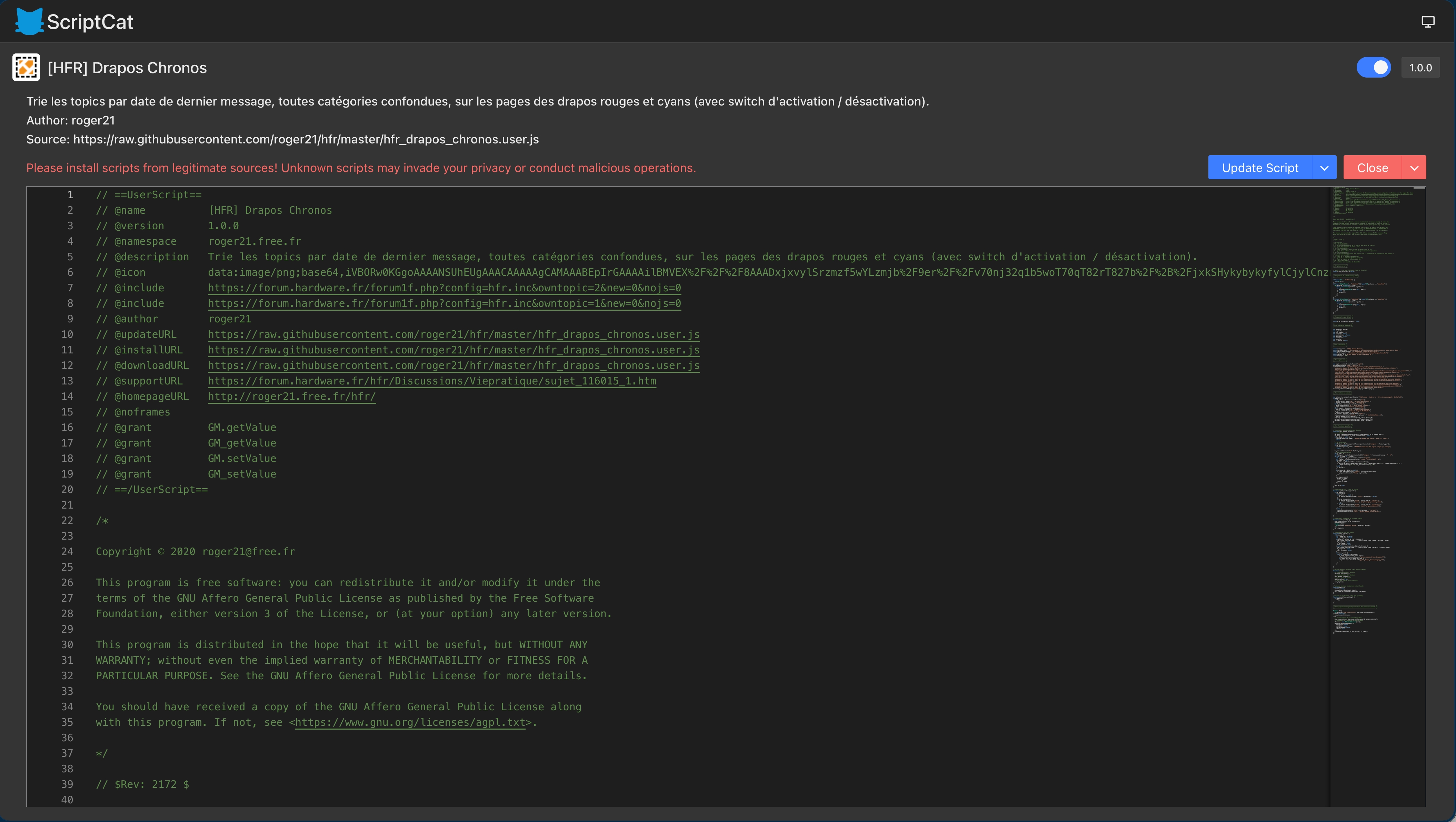The image size is (1456, 822).
Task: Click the '@description Trie les topics' code line
Action: (x=647, y=257)
